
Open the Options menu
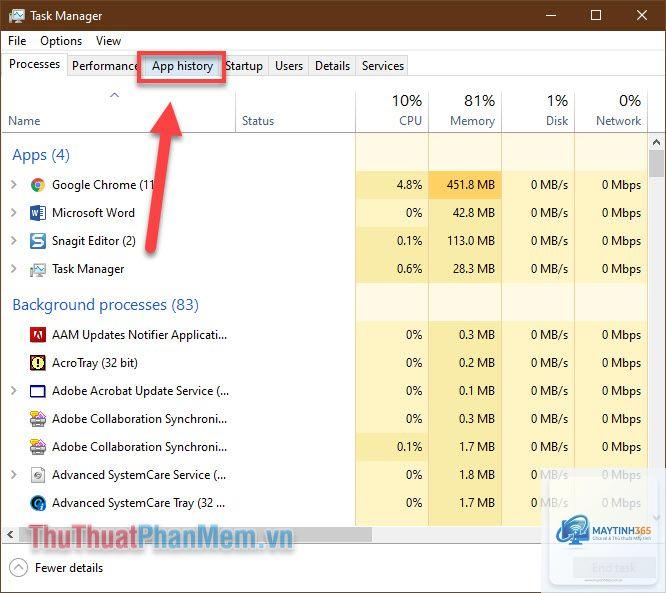pos(61,41)
